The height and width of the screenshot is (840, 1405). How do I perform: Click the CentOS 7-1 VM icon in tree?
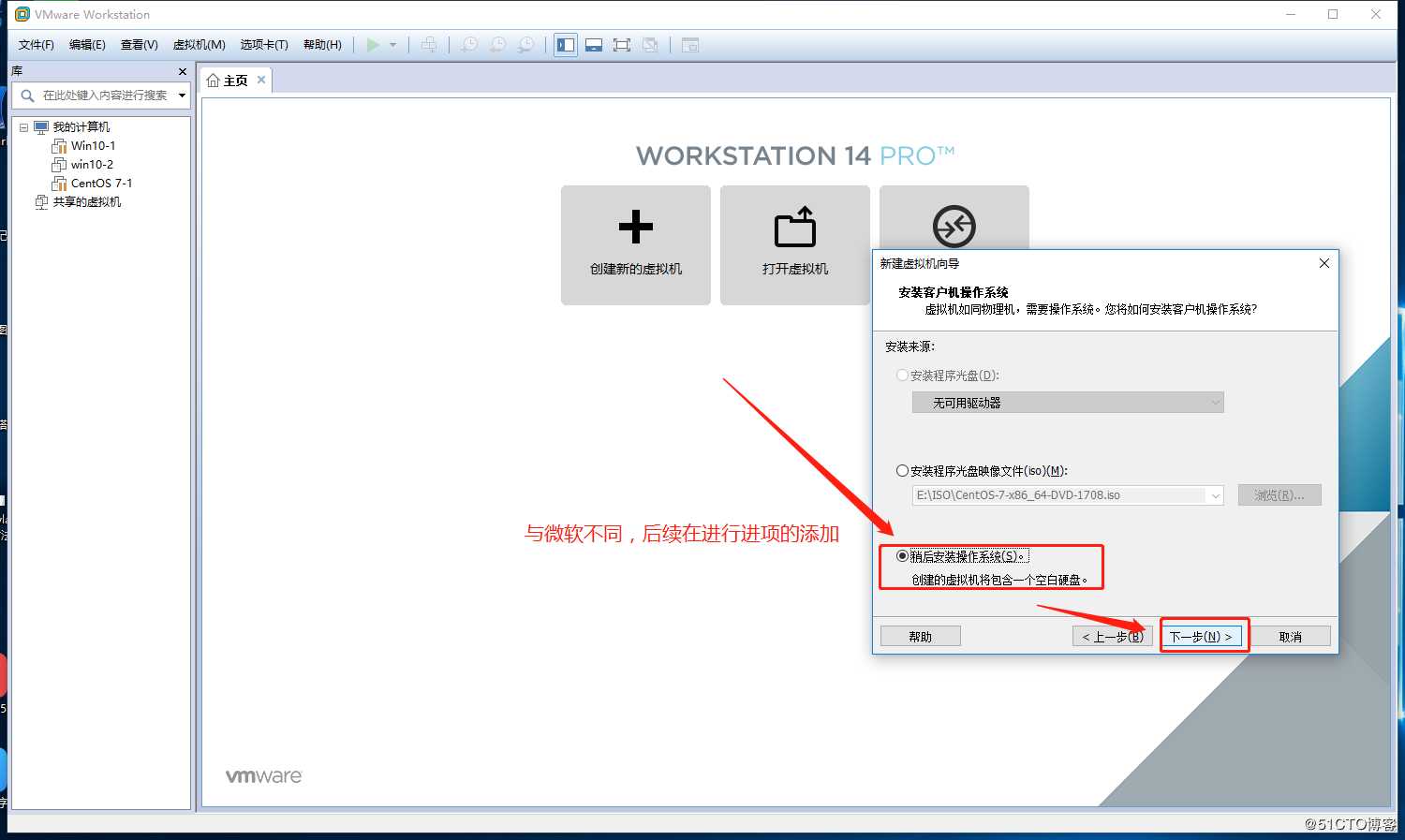coord(59,184)
